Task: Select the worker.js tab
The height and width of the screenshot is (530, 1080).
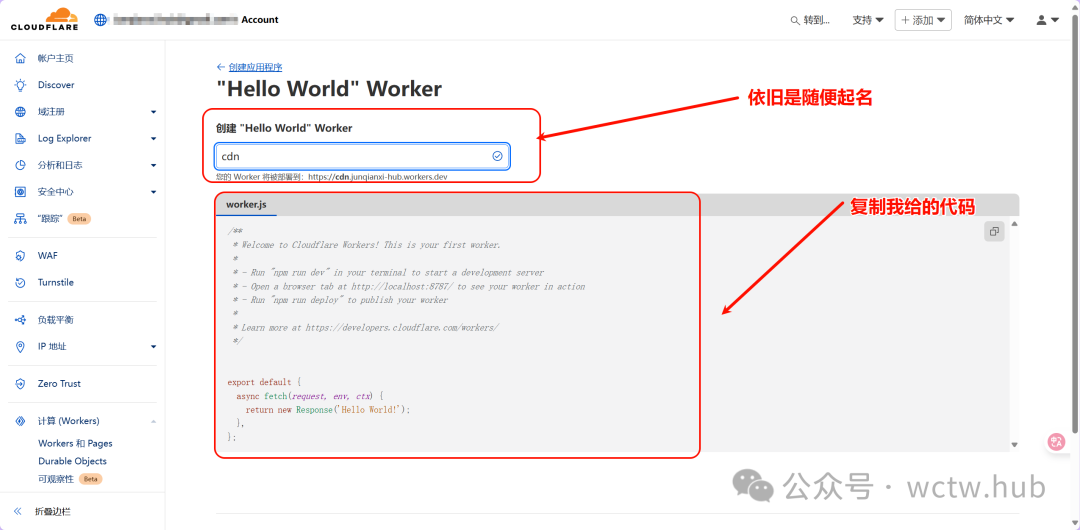Action: (x=246, y=205)
